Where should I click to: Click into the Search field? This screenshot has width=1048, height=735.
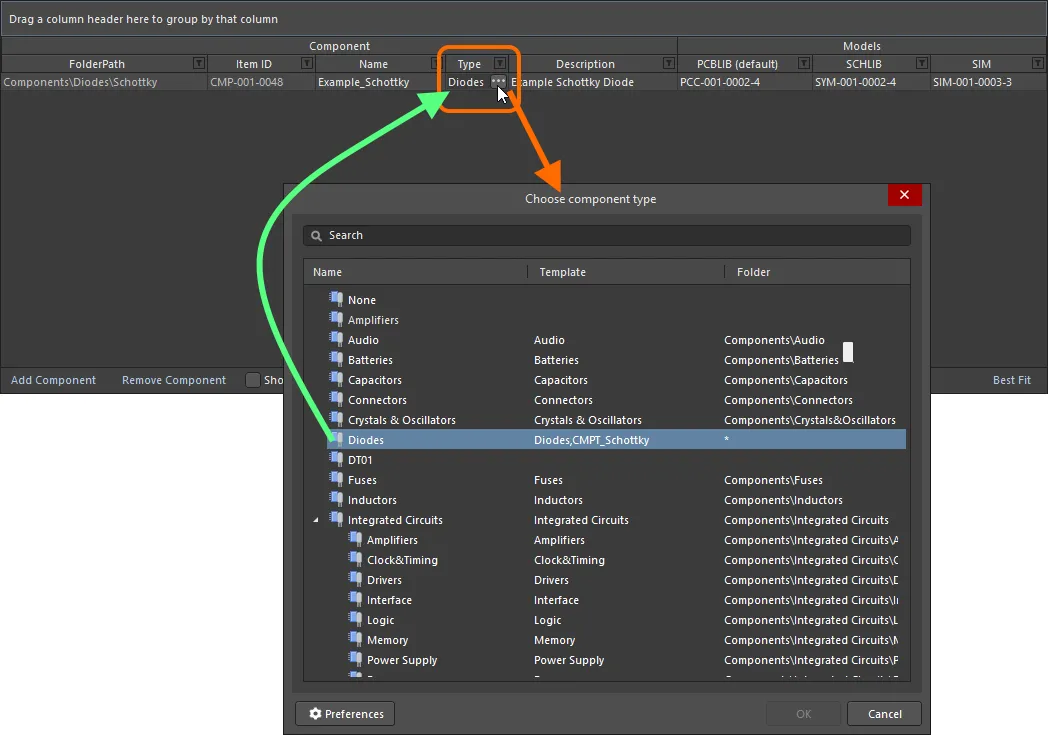pos(607,235)
